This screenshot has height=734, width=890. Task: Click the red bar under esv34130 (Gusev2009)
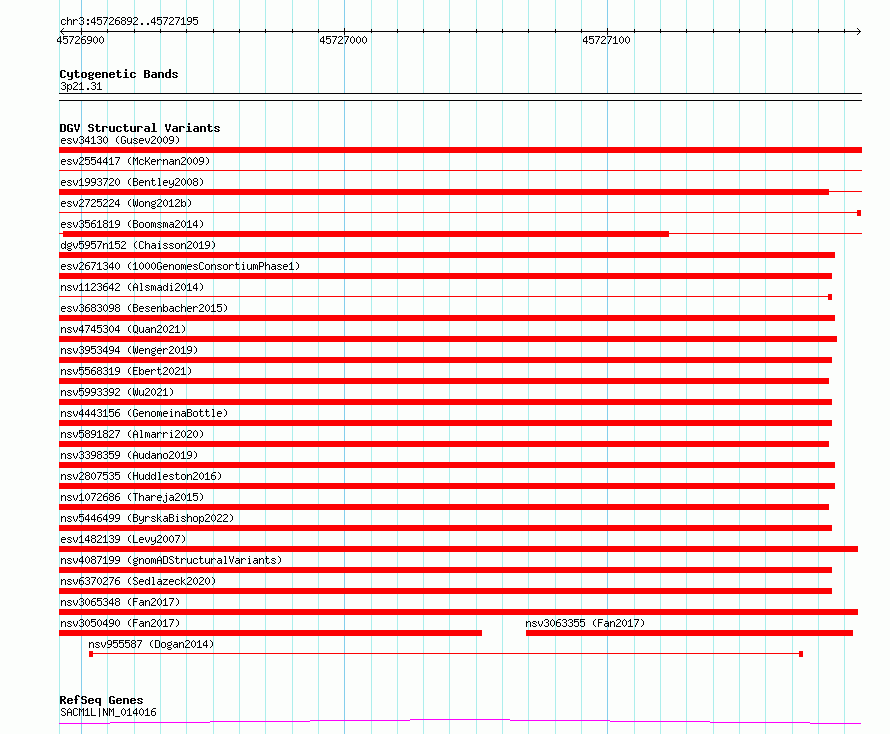pos(460,150)
